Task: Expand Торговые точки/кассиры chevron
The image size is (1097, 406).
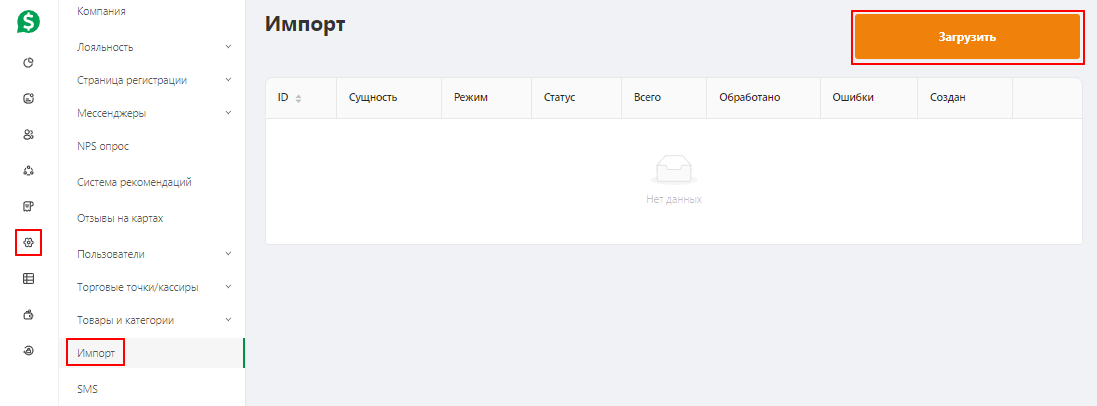Action: click(x=228, y=286)
